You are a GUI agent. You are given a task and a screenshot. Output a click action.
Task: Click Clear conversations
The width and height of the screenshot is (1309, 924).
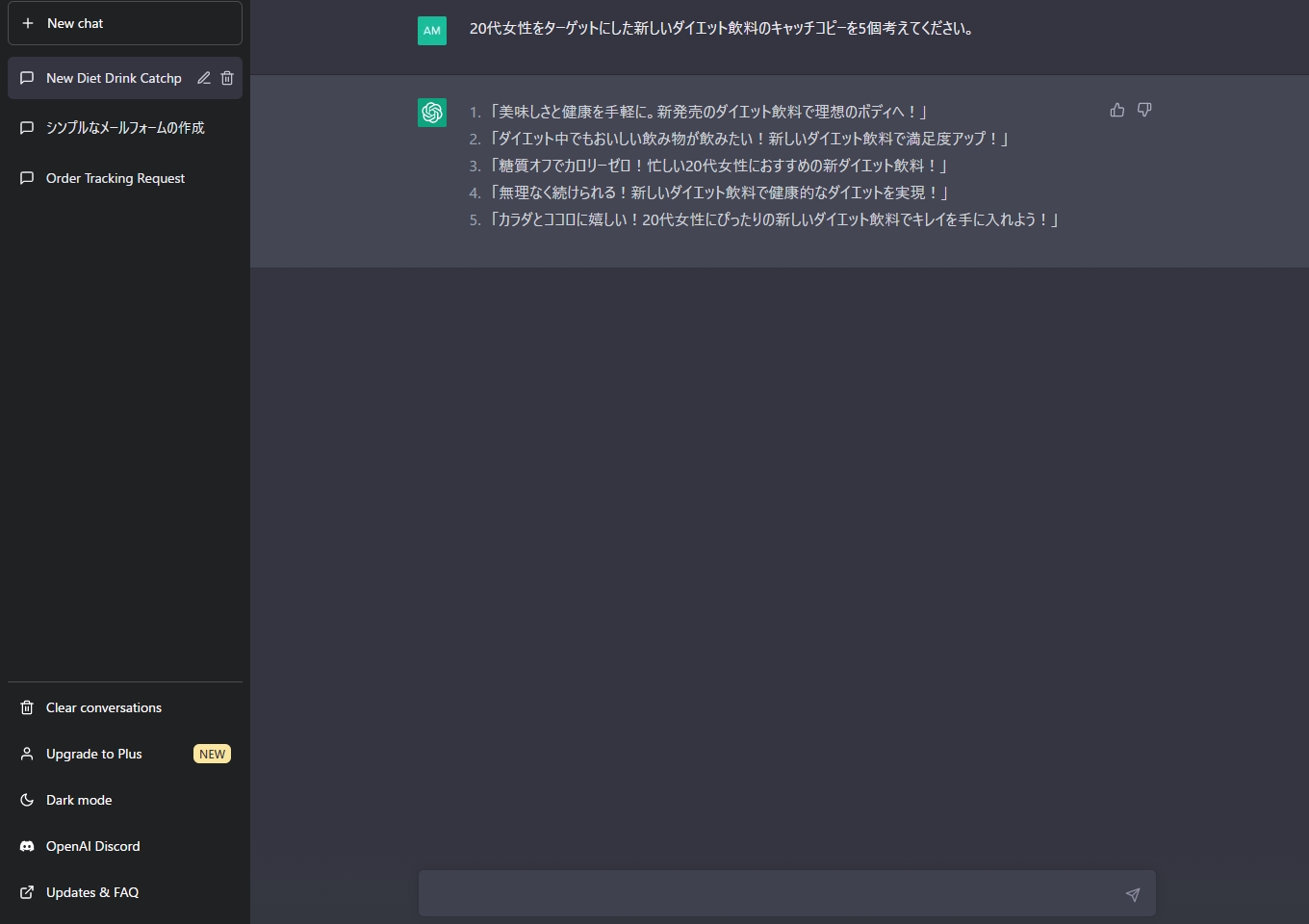click(125, 707)
